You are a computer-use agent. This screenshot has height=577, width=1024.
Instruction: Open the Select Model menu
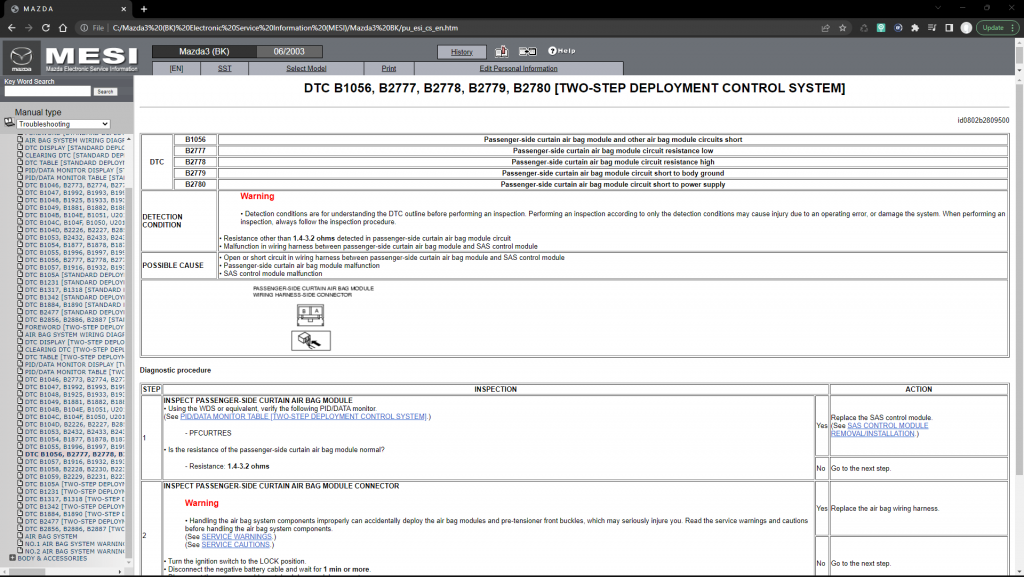[x=306, y=69]
